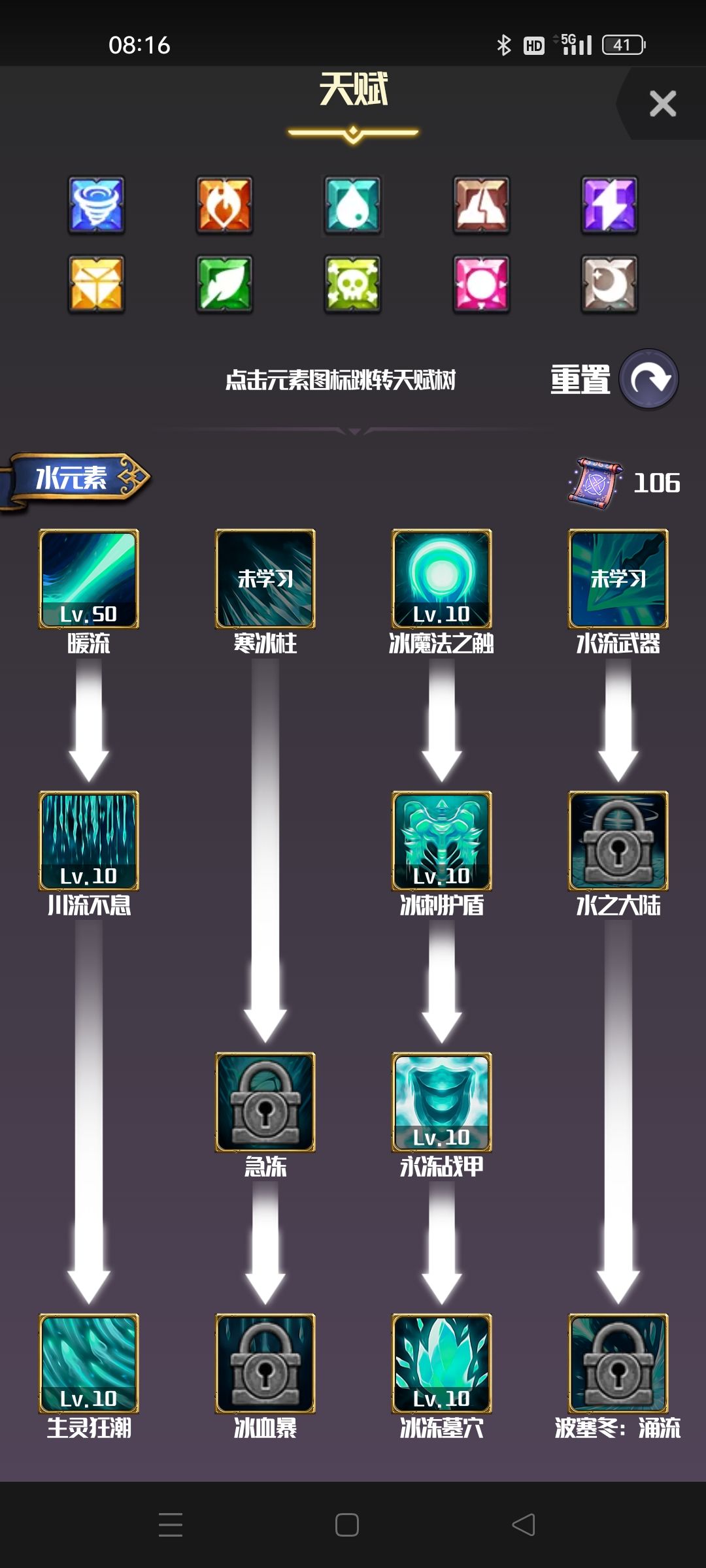Choose the crescent moon dark element
Image resolution: width=706 pixels, height=1568 pixels.
tap(609, 284)
